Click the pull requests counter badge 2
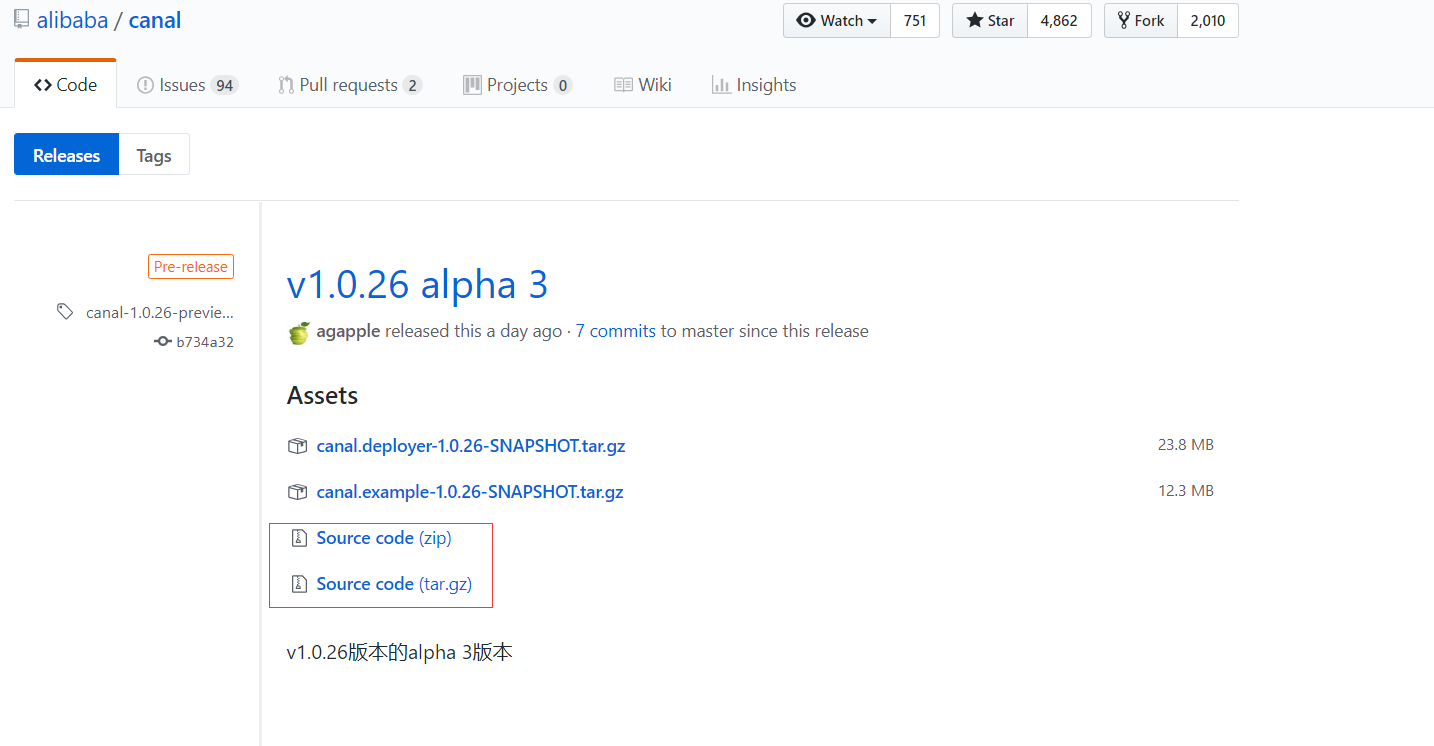The width and height of the screenshot is (1434, 746). (x=412, y=86)
